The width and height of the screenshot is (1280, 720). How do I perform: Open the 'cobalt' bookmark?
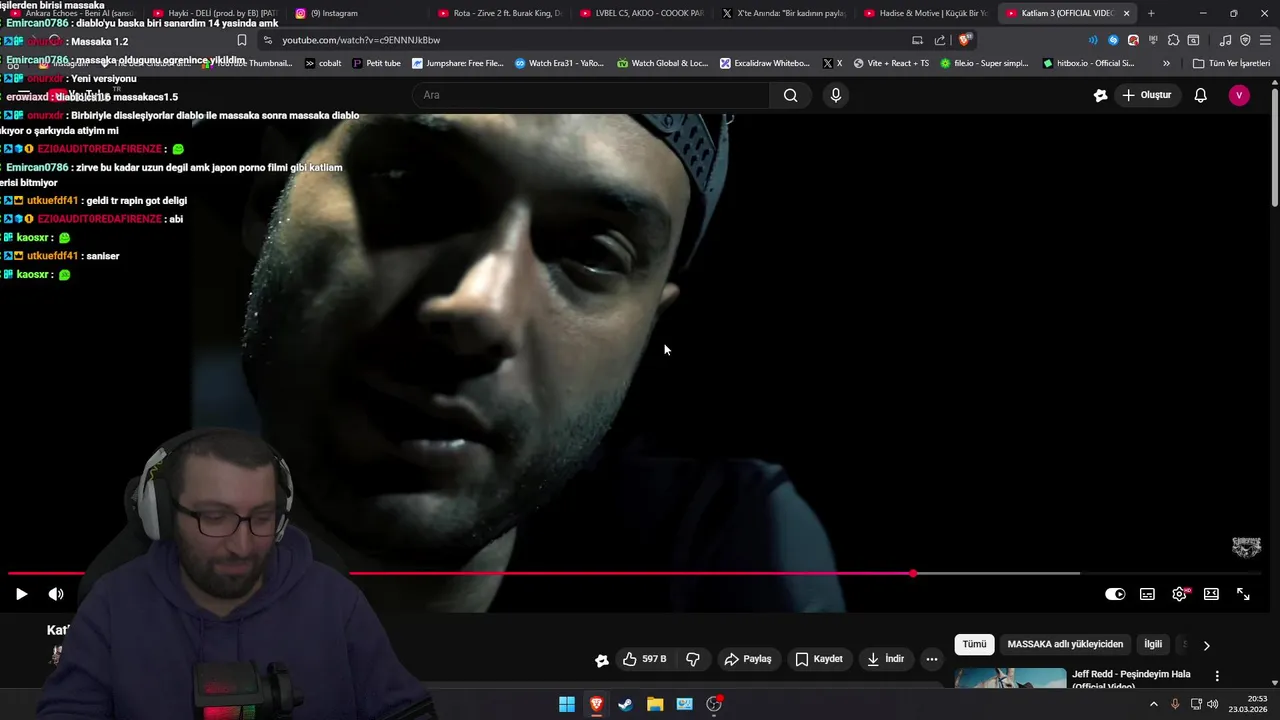tap(323, 63)
